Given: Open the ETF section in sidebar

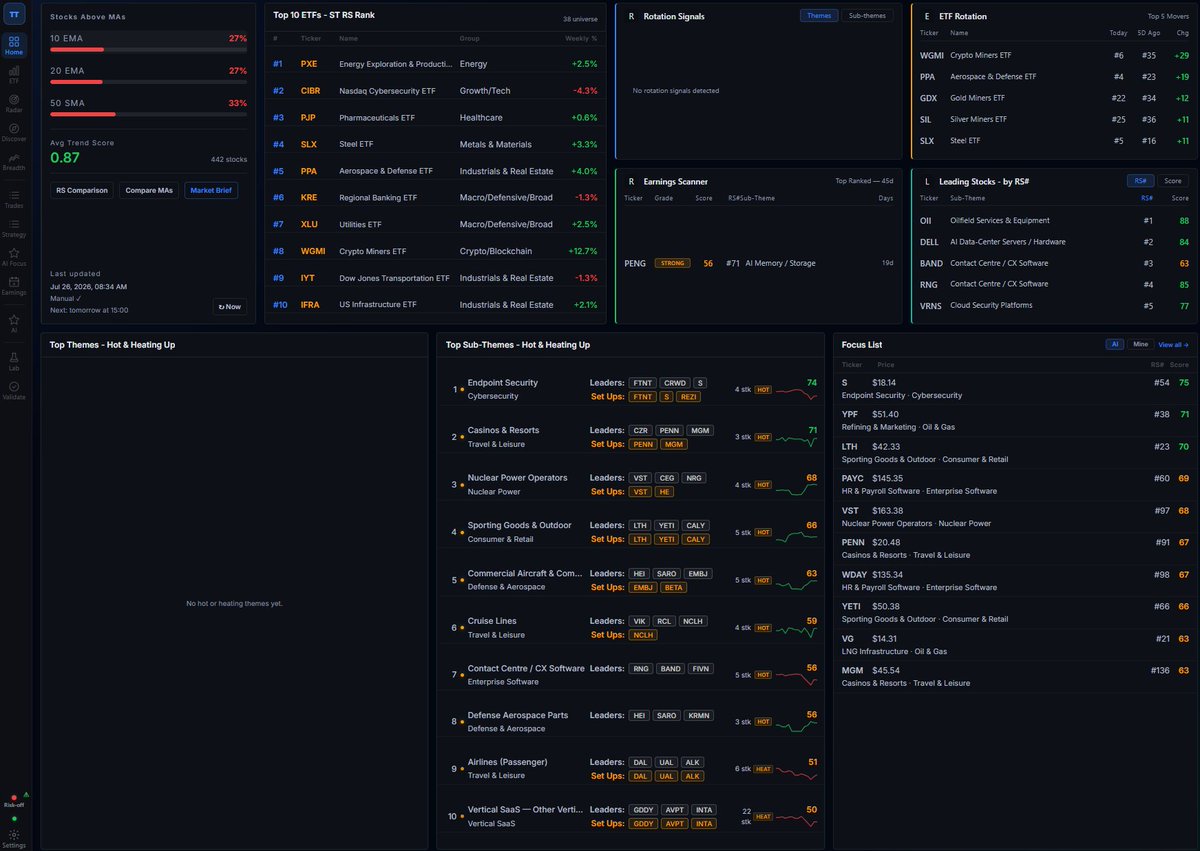Looking at the screenshot, I should (x=14, y=74).
